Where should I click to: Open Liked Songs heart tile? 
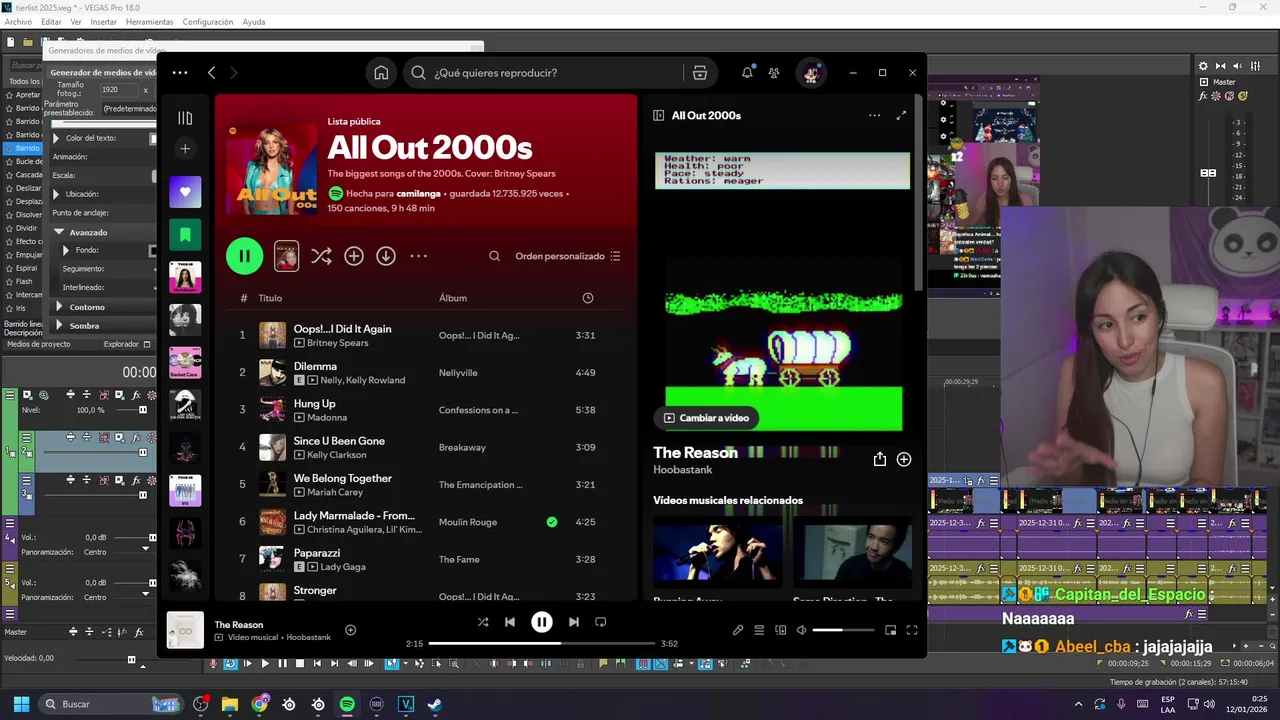[x=185, y=192]
